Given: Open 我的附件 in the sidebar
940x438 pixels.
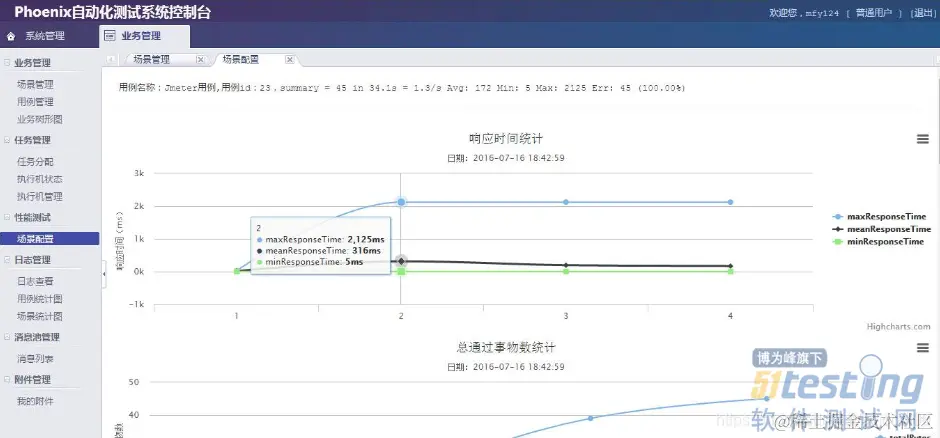Looking at the screenshot, I should [x=35, y=401].
